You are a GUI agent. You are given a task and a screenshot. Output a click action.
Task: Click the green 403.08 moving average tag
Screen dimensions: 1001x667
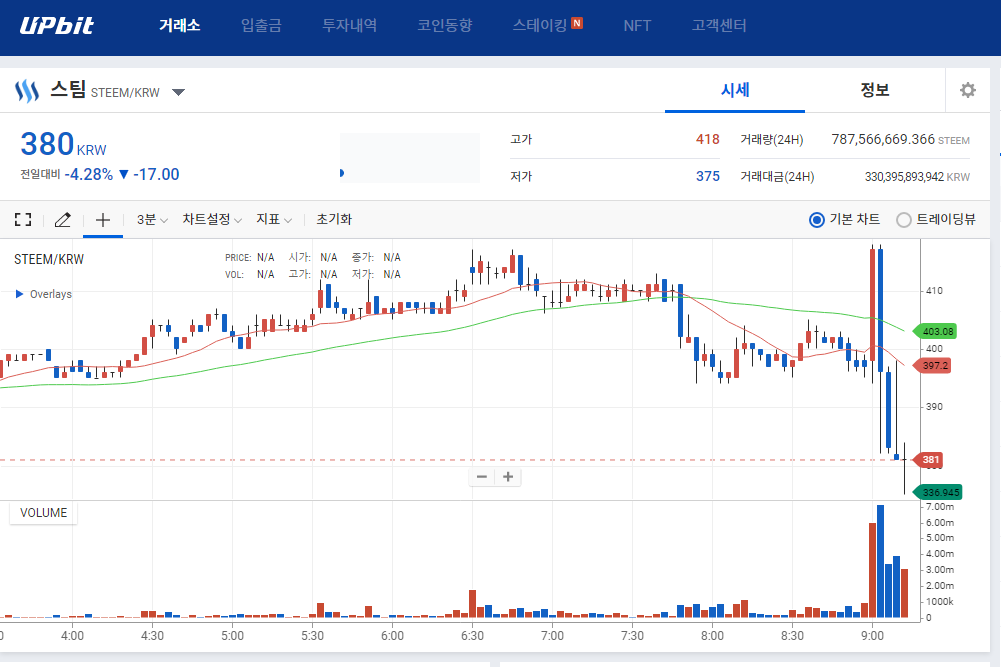click(x=936, y=331)
